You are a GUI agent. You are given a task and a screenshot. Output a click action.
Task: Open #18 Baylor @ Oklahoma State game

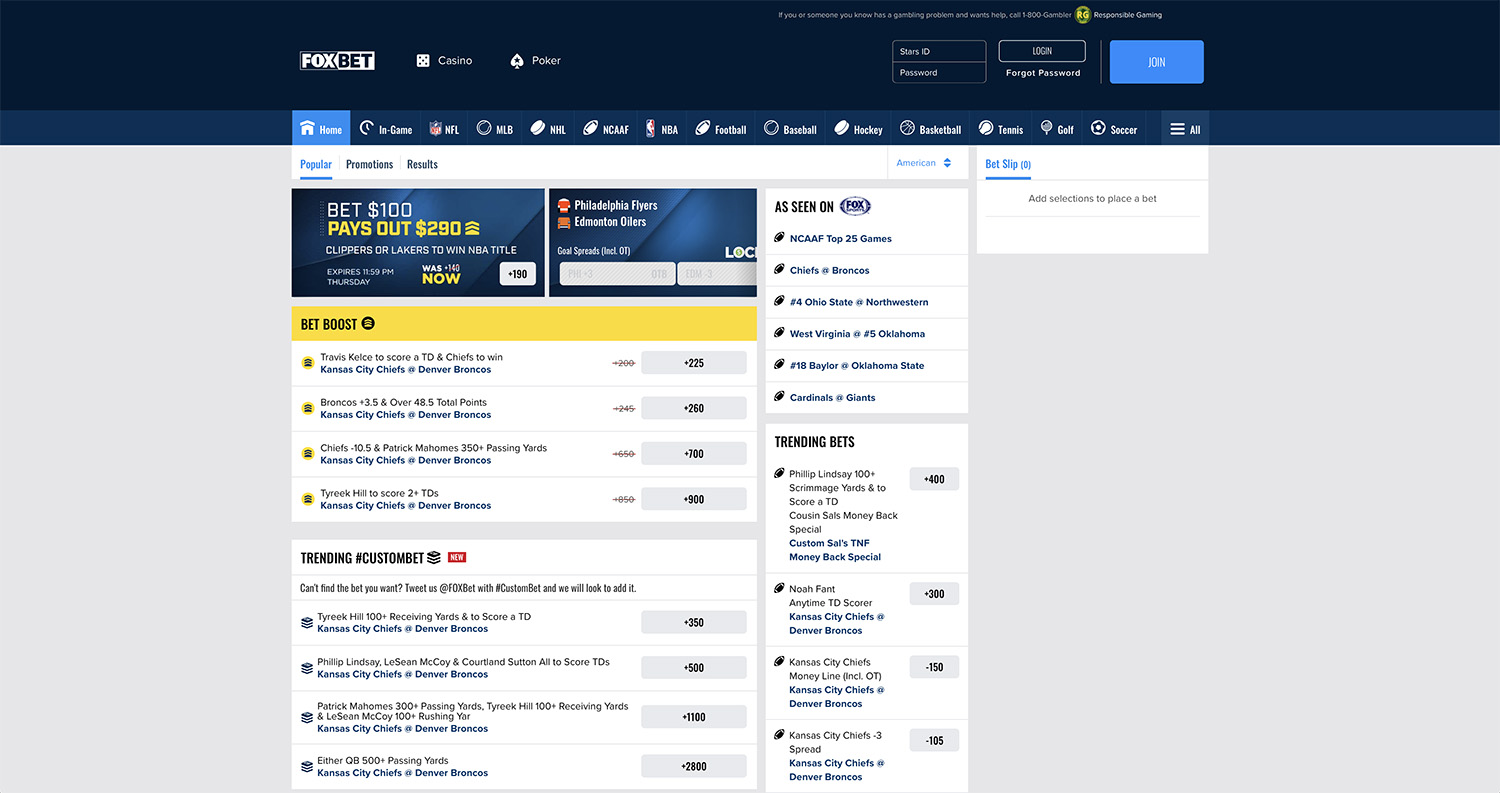[x=857, y=366]
